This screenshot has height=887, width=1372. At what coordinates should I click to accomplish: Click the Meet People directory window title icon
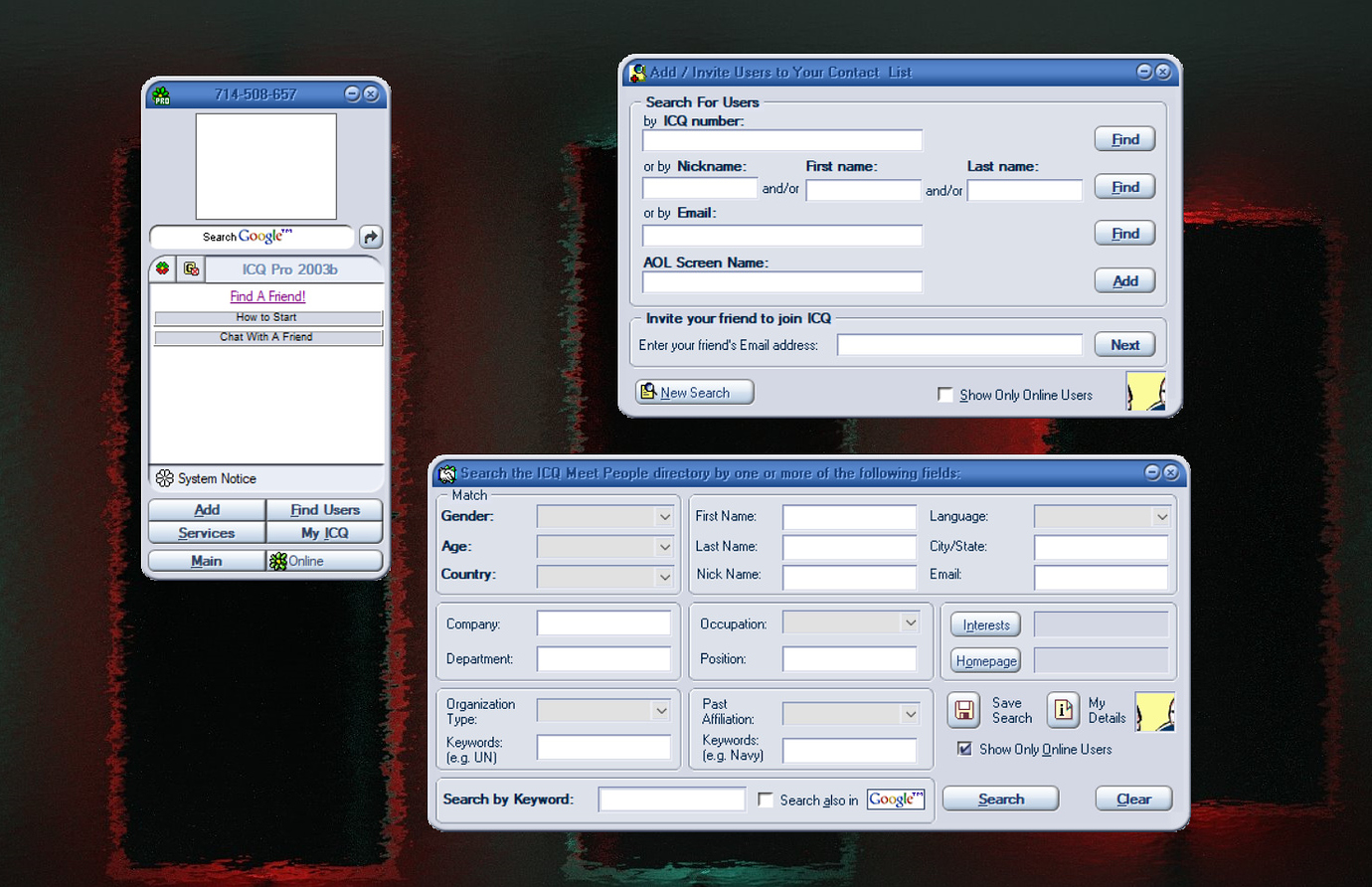click(447, 473)
